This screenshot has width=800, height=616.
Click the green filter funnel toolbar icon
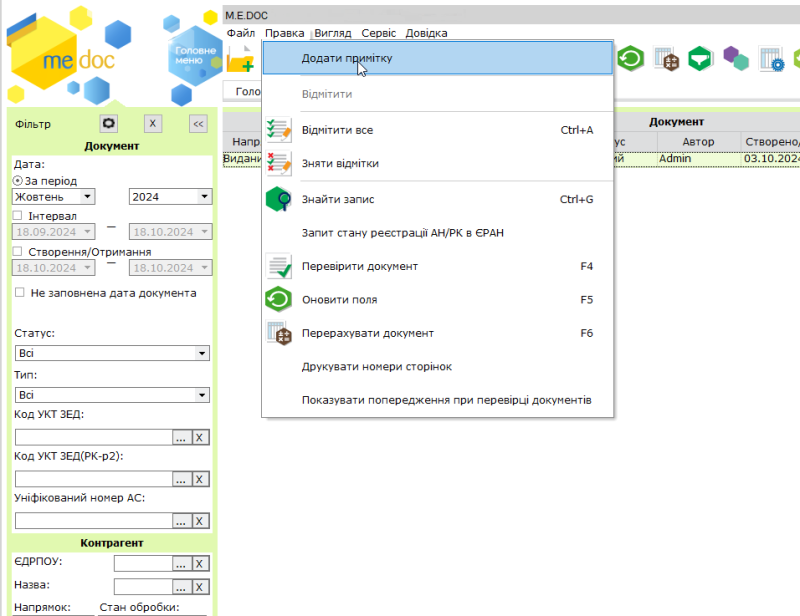pyautogui.click(x=700, y=58)
